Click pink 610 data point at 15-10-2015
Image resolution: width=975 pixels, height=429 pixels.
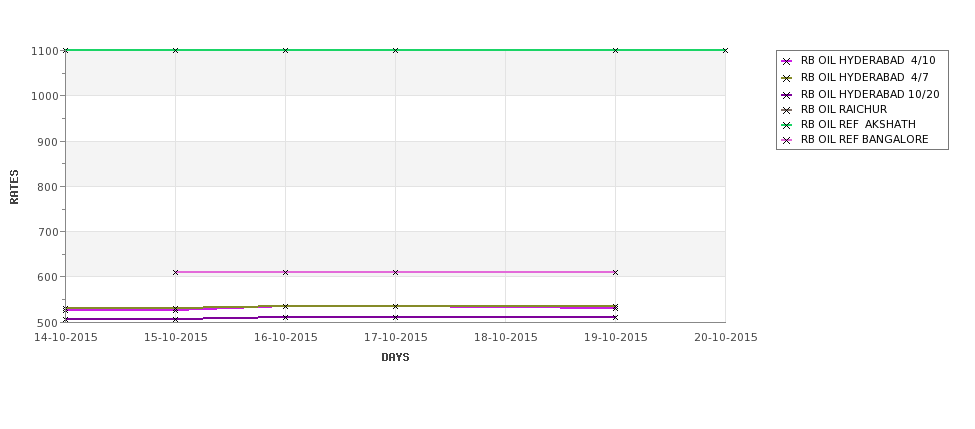(175, 272)
